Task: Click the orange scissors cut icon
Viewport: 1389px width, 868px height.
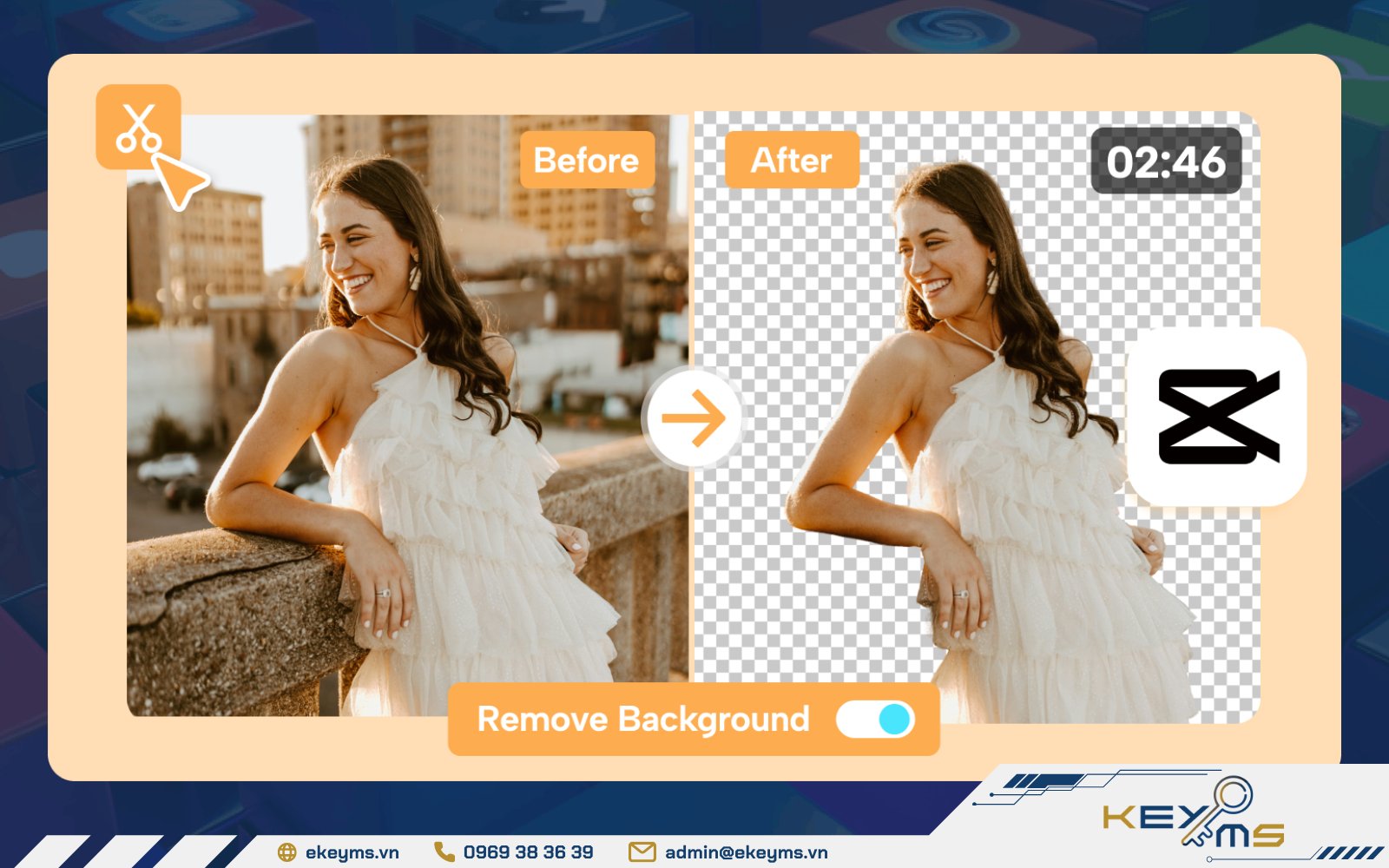Action: [138, 127]
